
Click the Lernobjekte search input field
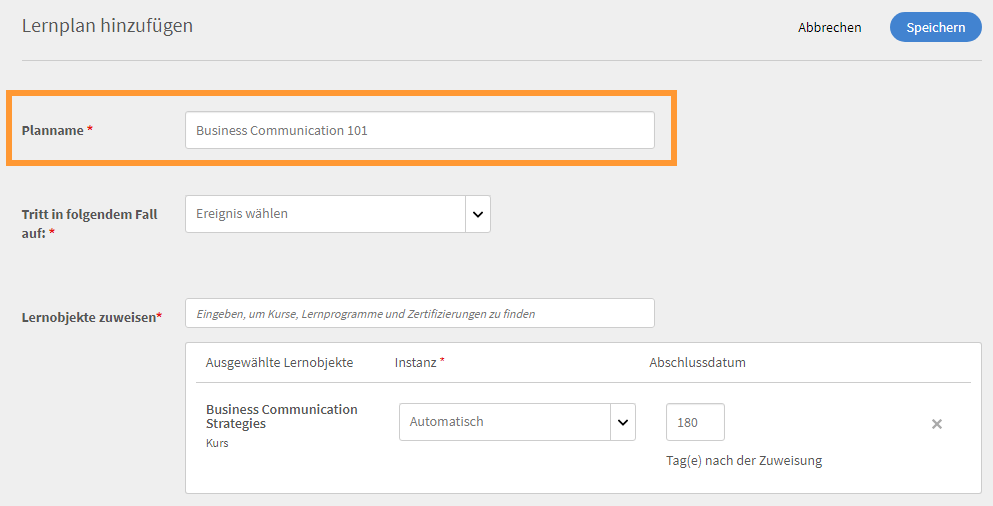[x=419, y=313]
